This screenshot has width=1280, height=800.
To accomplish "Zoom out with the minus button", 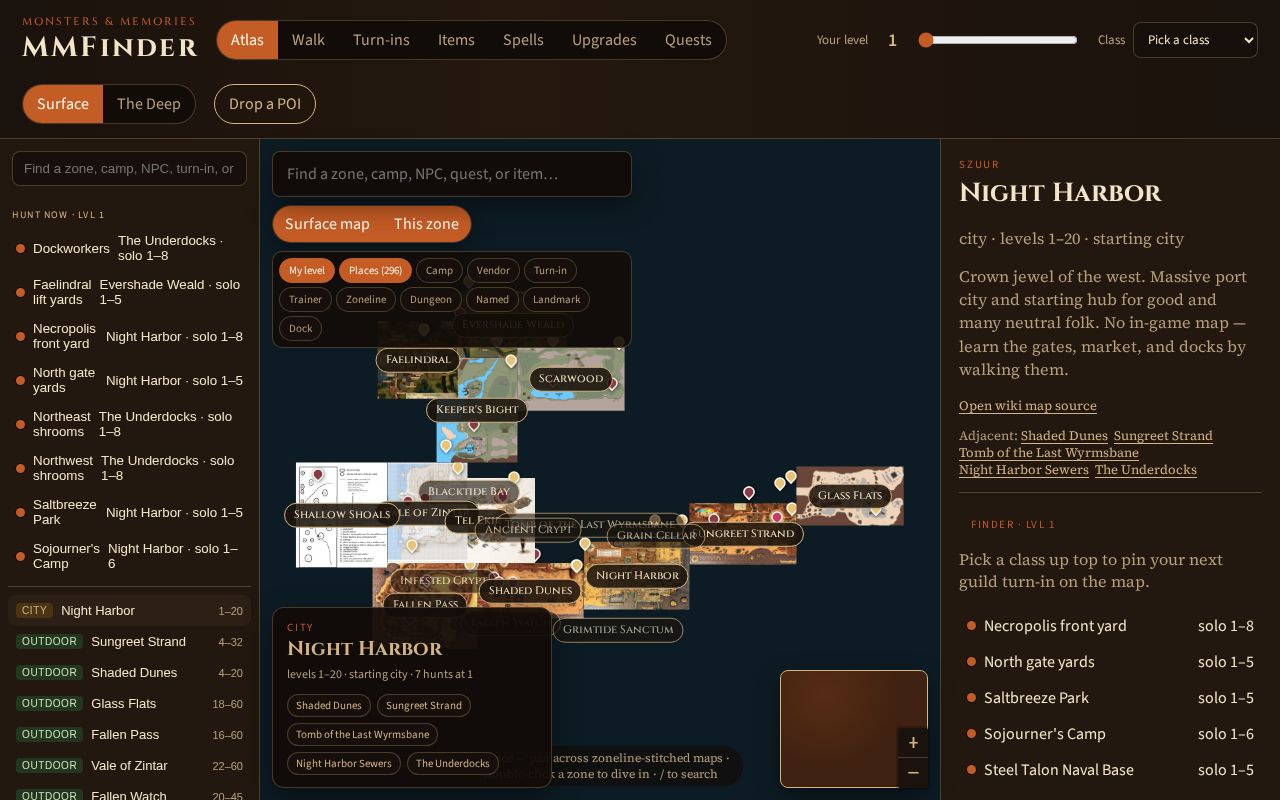I will [x=913, y=772].
